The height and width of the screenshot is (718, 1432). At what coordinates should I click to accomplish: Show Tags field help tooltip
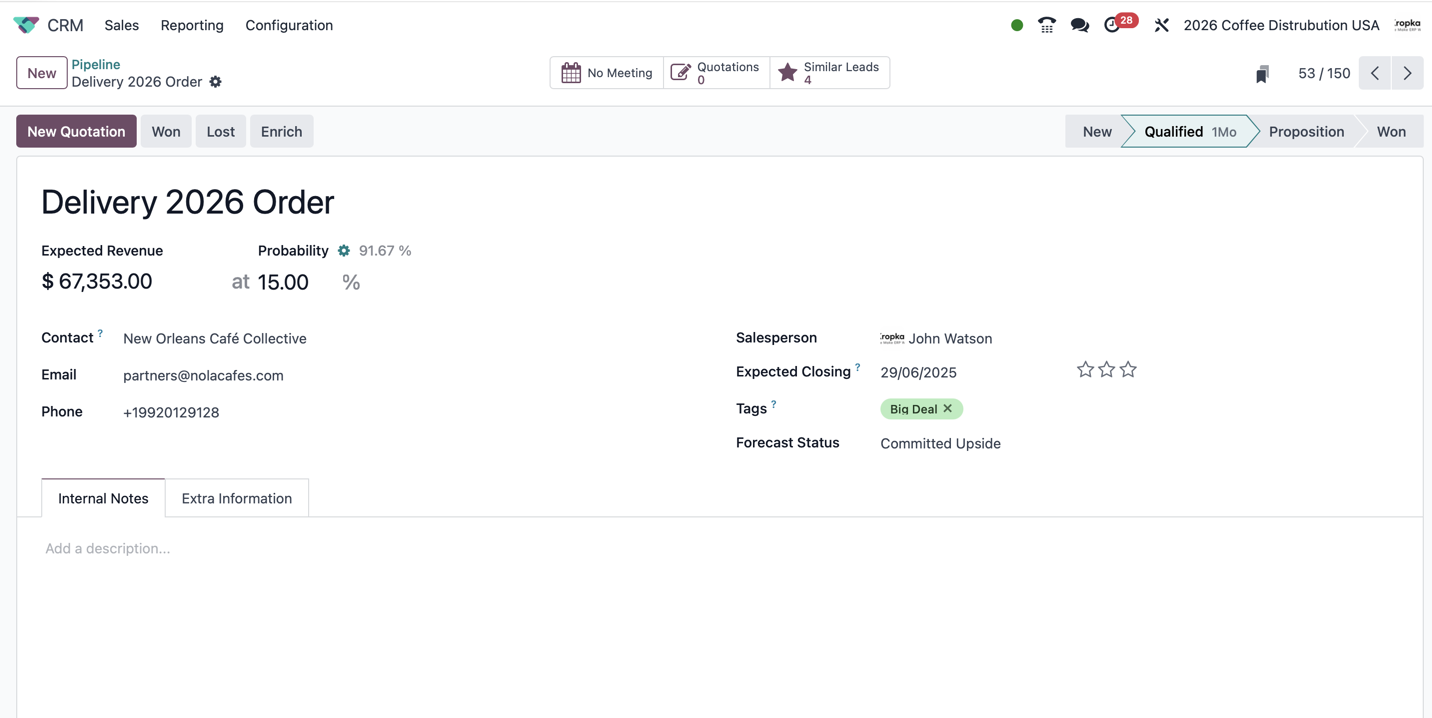pyautogui.click(x=773, y=405)
